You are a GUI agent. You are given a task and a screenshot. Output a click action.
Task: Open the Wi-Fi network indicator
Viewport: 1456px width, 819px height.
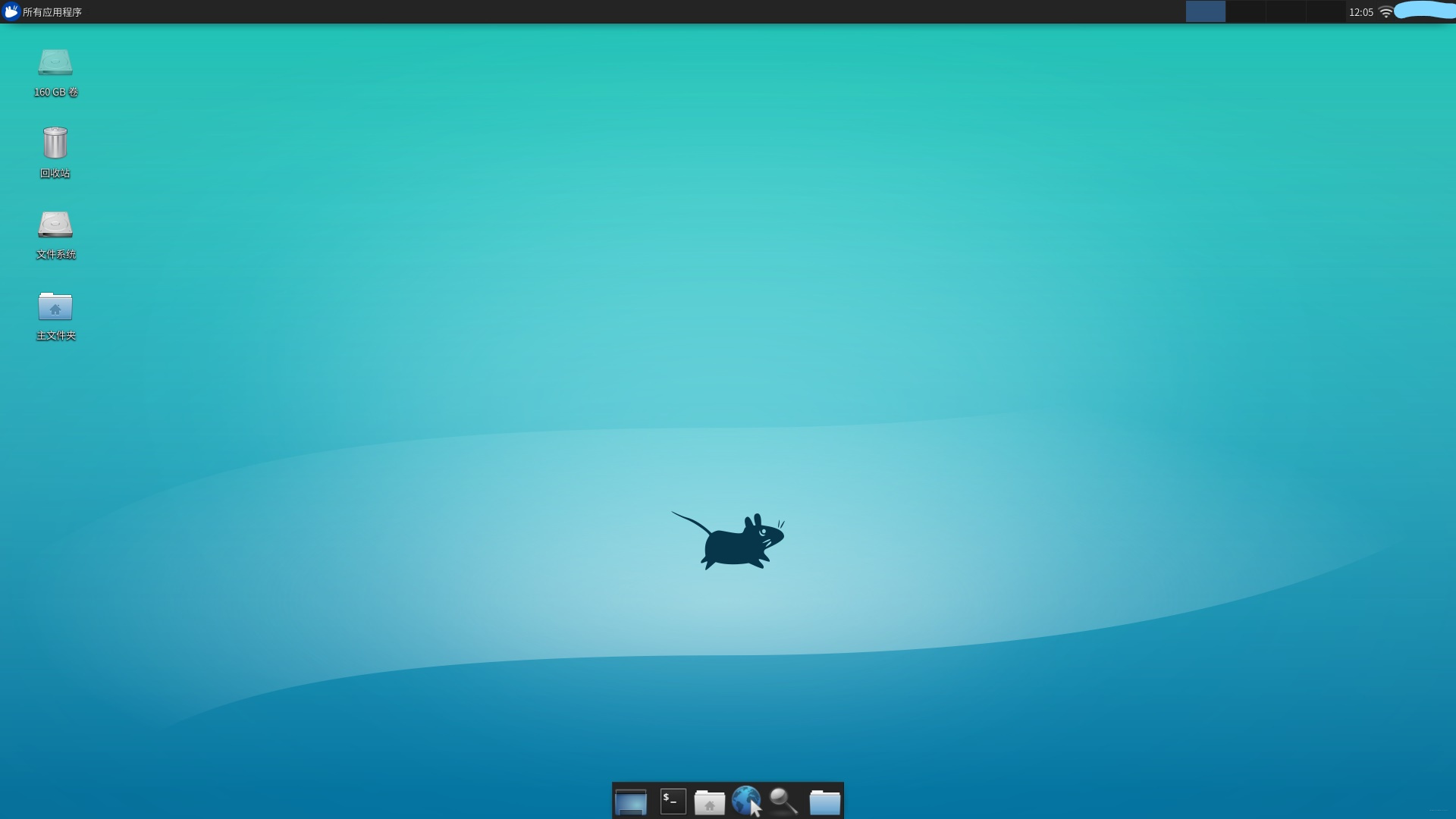click(x=1385, y=12)
